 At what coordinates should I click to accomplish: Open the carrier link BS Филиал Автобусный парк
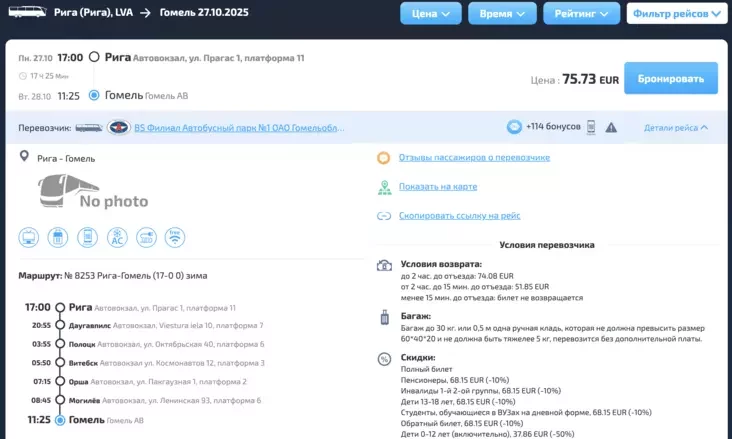tap(240, 128)
